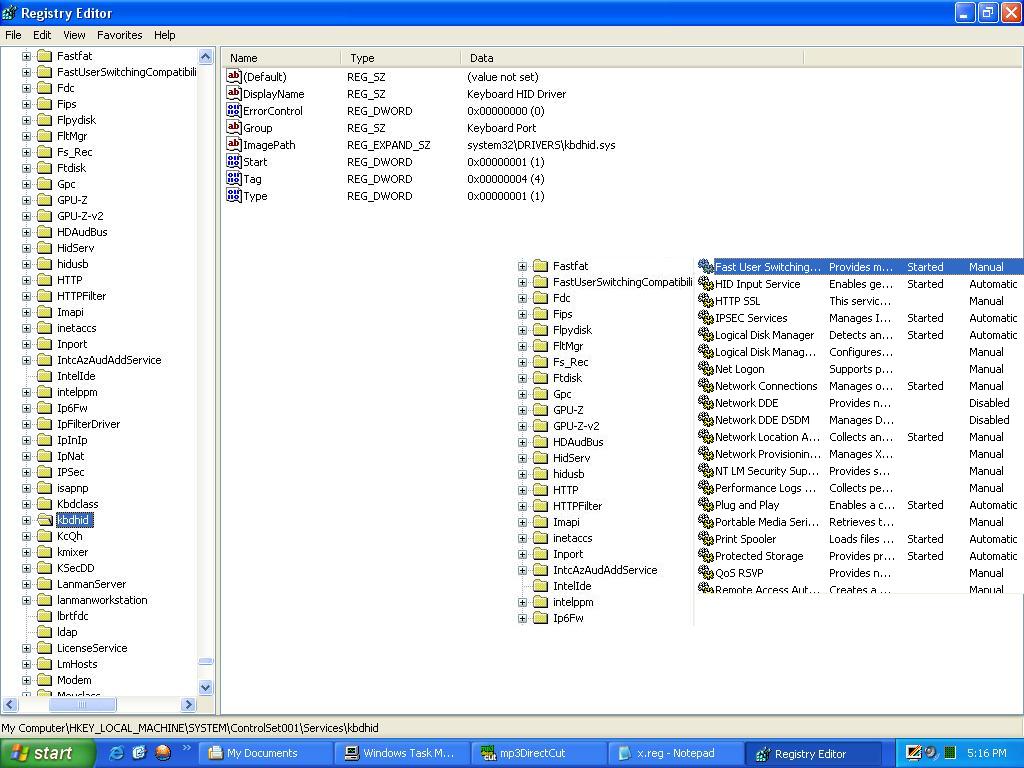Screen dimensions: 1024x768
Task: Click the ErrorControl DWORD value icon
Action: [x=234, y=111]
